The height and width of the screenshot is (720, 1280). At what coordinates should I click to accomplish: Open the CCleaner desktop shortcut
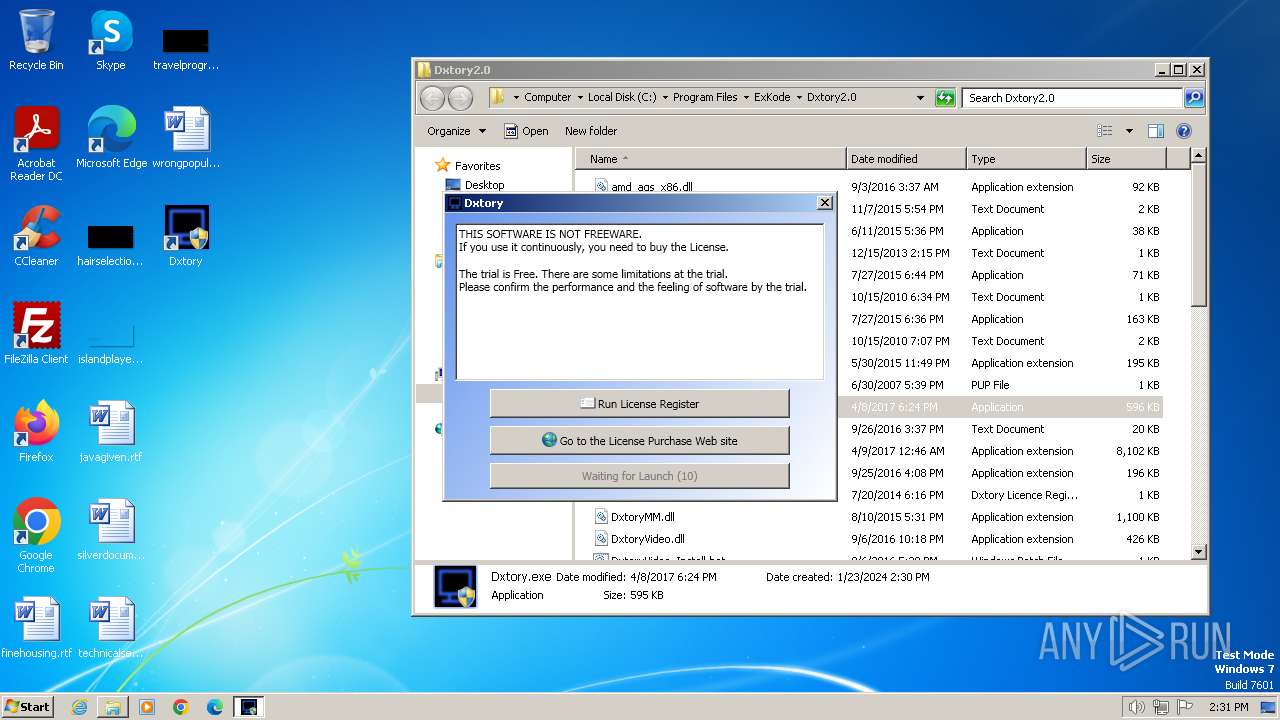tap(36, 236)
